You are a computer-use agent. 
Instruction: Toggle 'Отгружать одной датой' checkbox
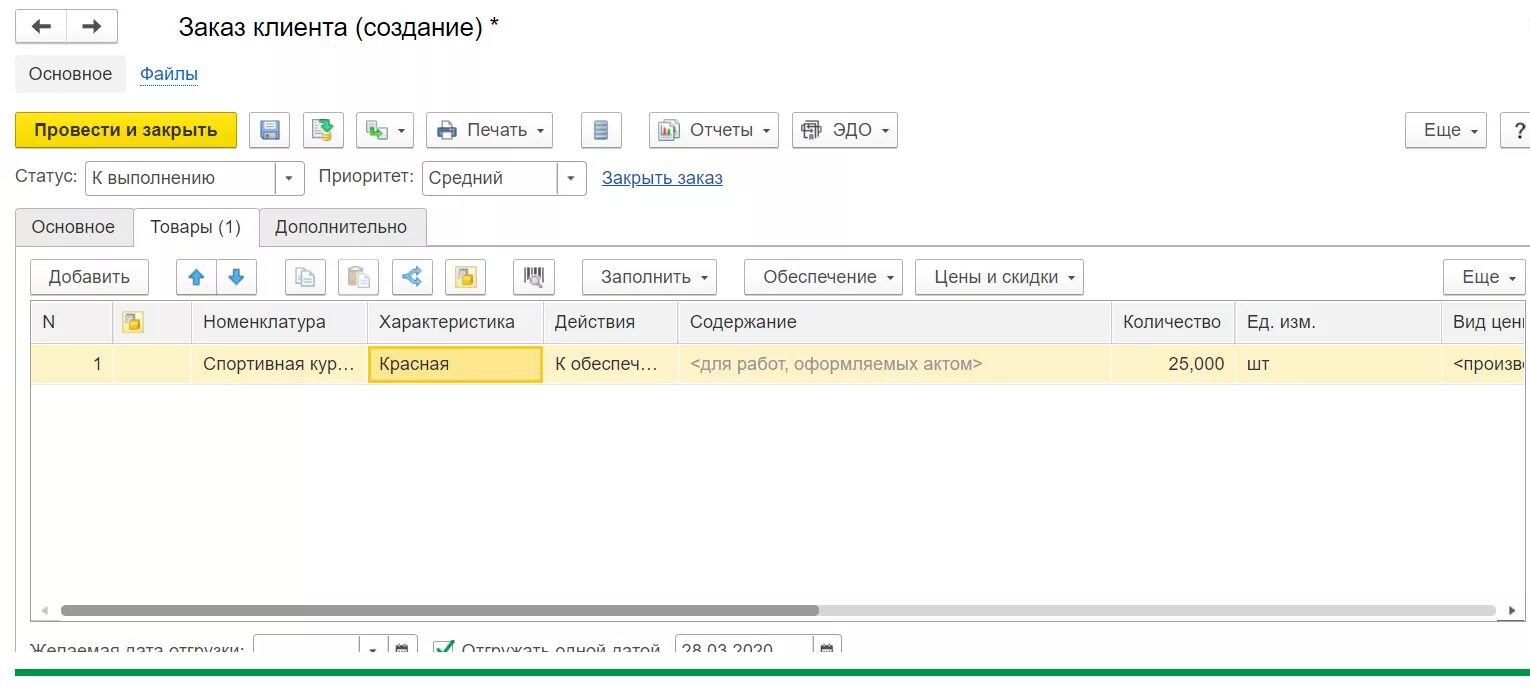[x=444, y=649]
